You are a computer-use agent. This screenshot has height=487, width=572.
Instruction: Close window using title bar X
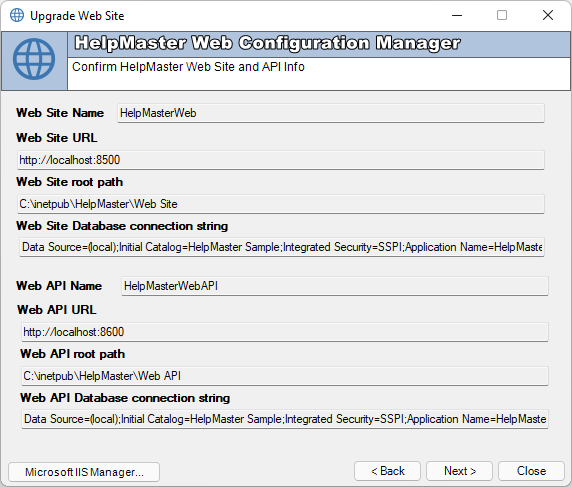548,15
